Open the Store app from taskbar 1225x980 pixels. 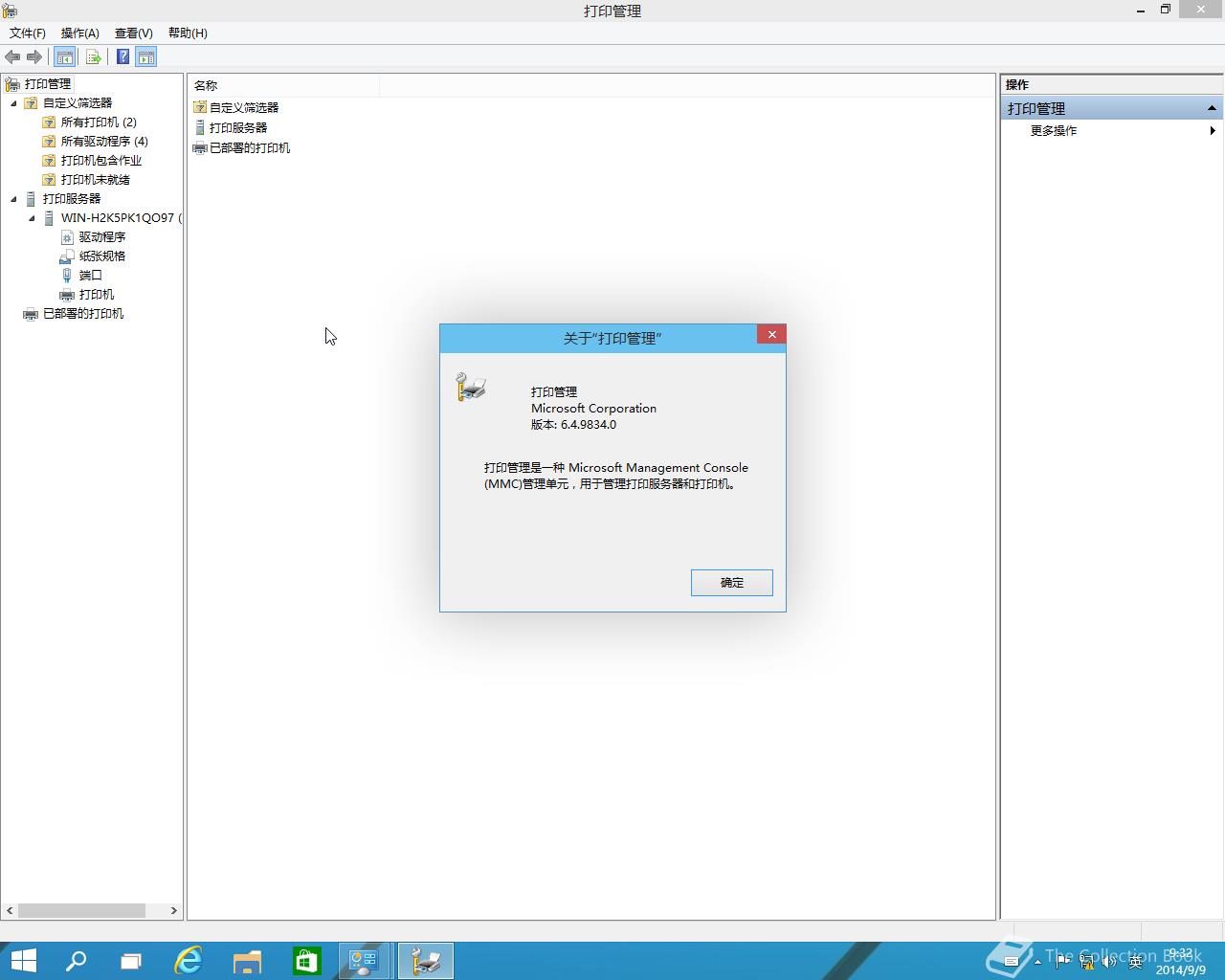(305, 961)
